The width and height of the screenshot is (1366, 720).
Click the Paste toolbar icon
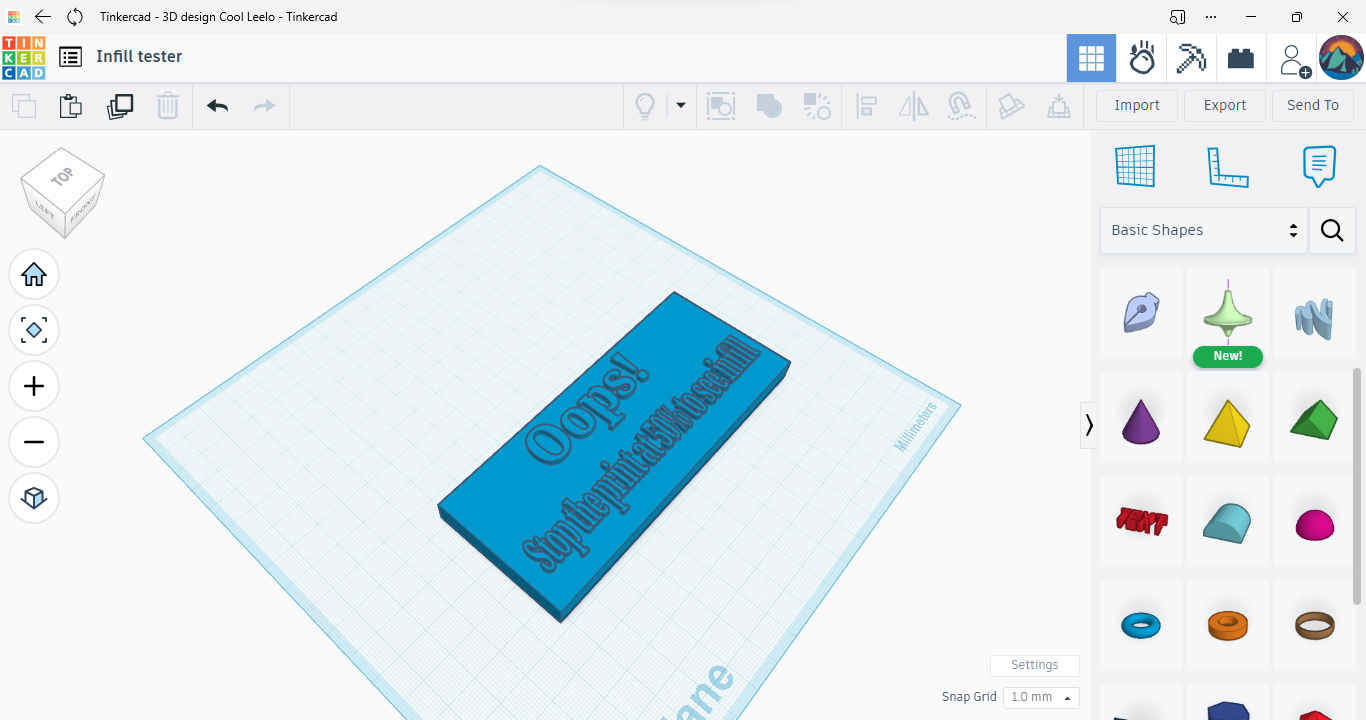tap(70, 106)
